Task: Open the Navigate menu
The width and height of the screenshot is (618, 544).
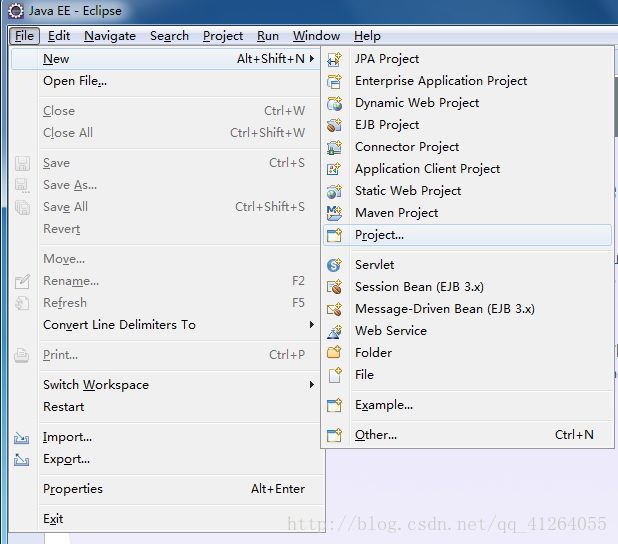Action: [110, 36]
